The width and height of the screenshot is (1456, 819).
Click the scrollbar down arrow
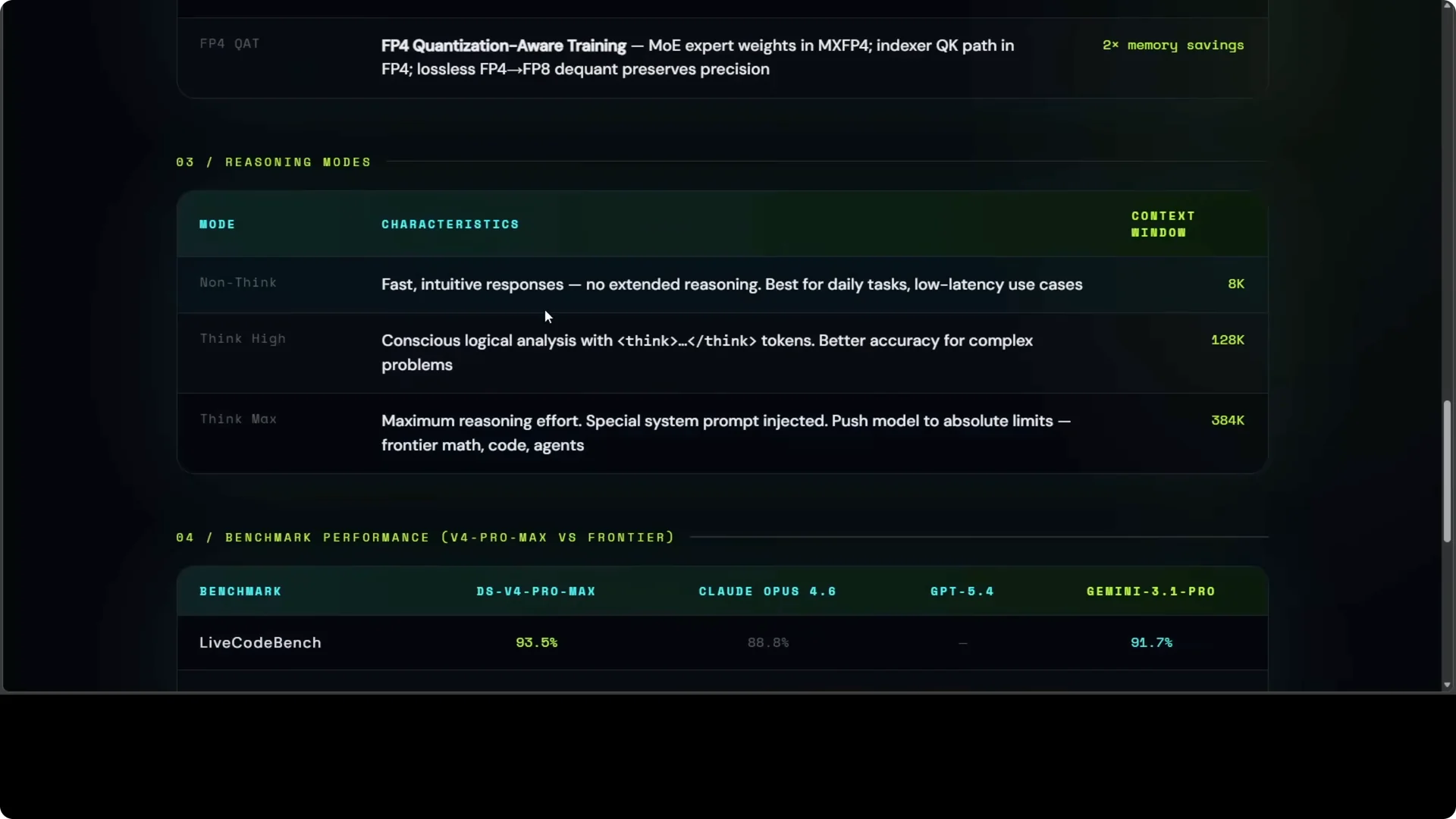[1447, 685]
